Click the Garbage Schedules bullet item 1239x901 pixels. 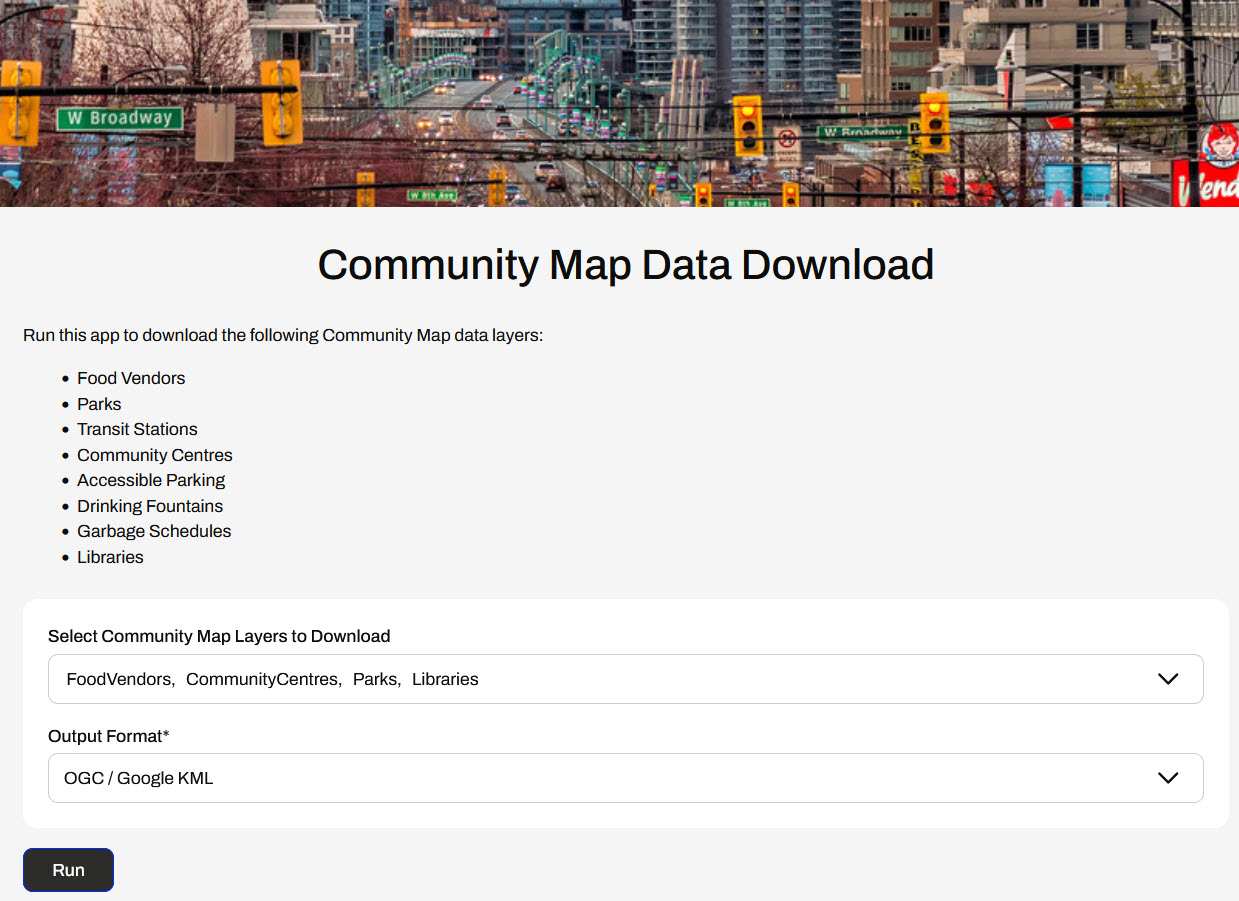click(x=154, y=531)
